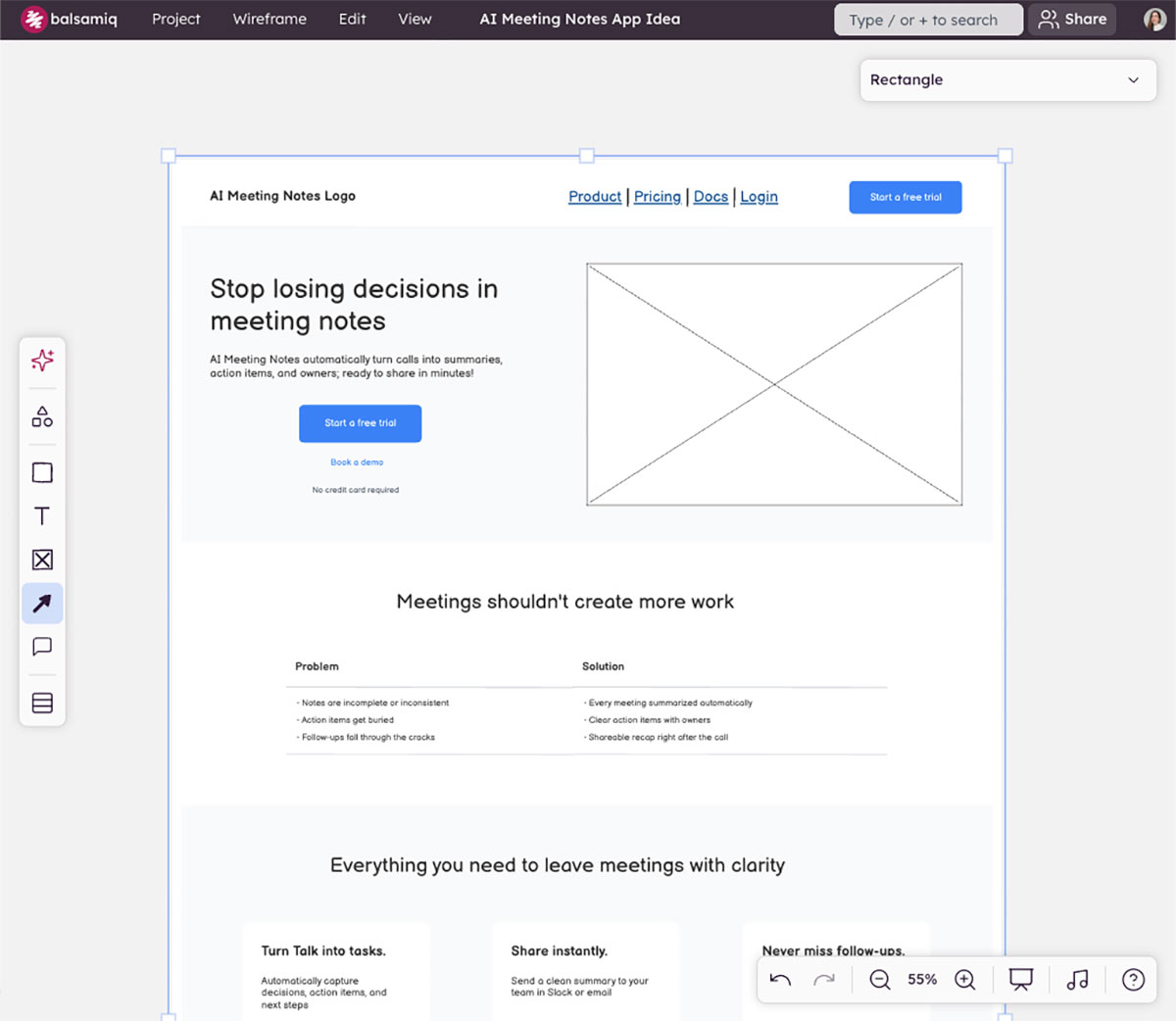The height and width of the screenshot is (1021, 1176).
Task: Click the Share button
Action: pyautogui.click(x=1072, y=19)
